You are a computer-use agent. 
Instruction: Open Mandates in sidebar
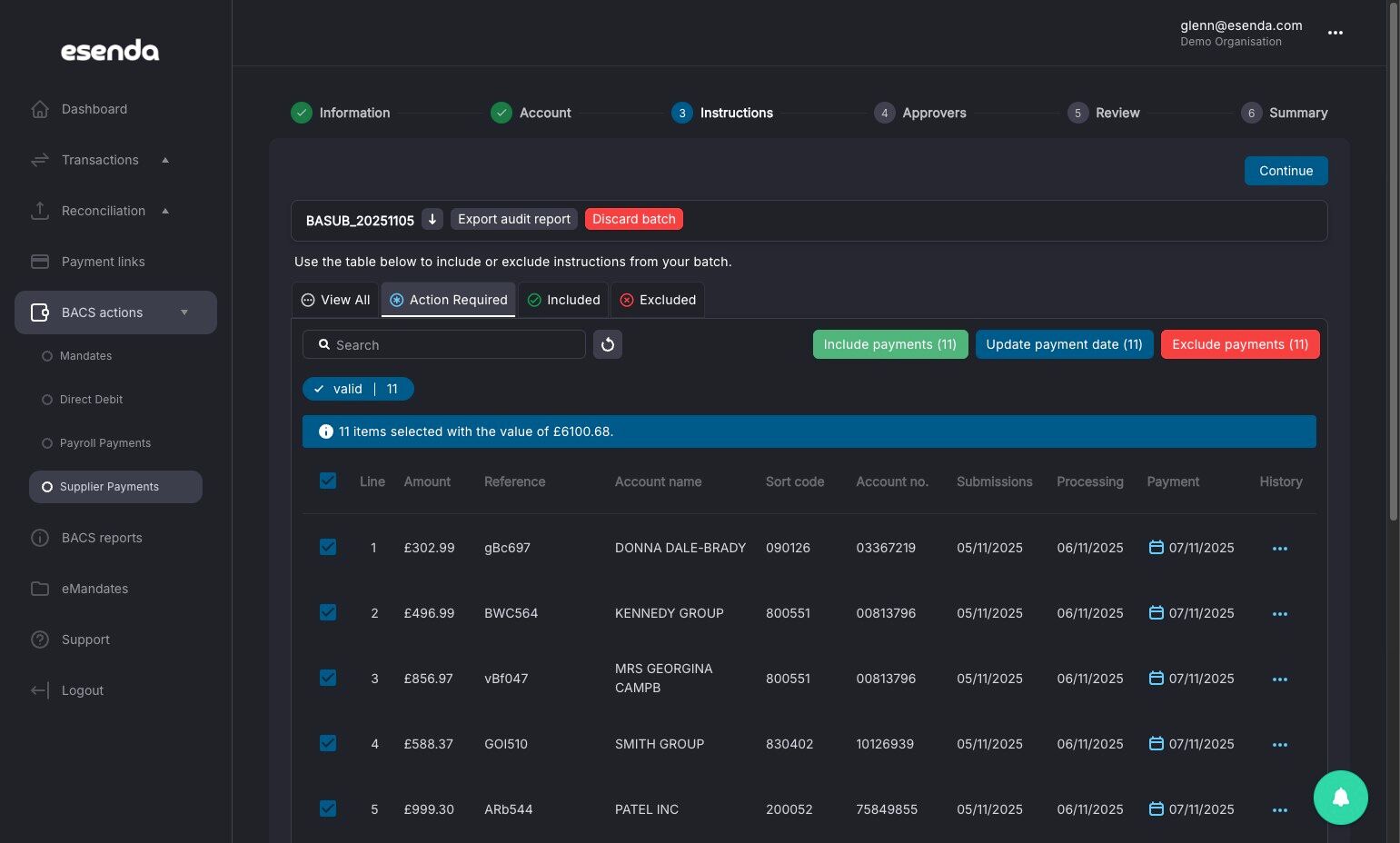(x=86, y=356)
